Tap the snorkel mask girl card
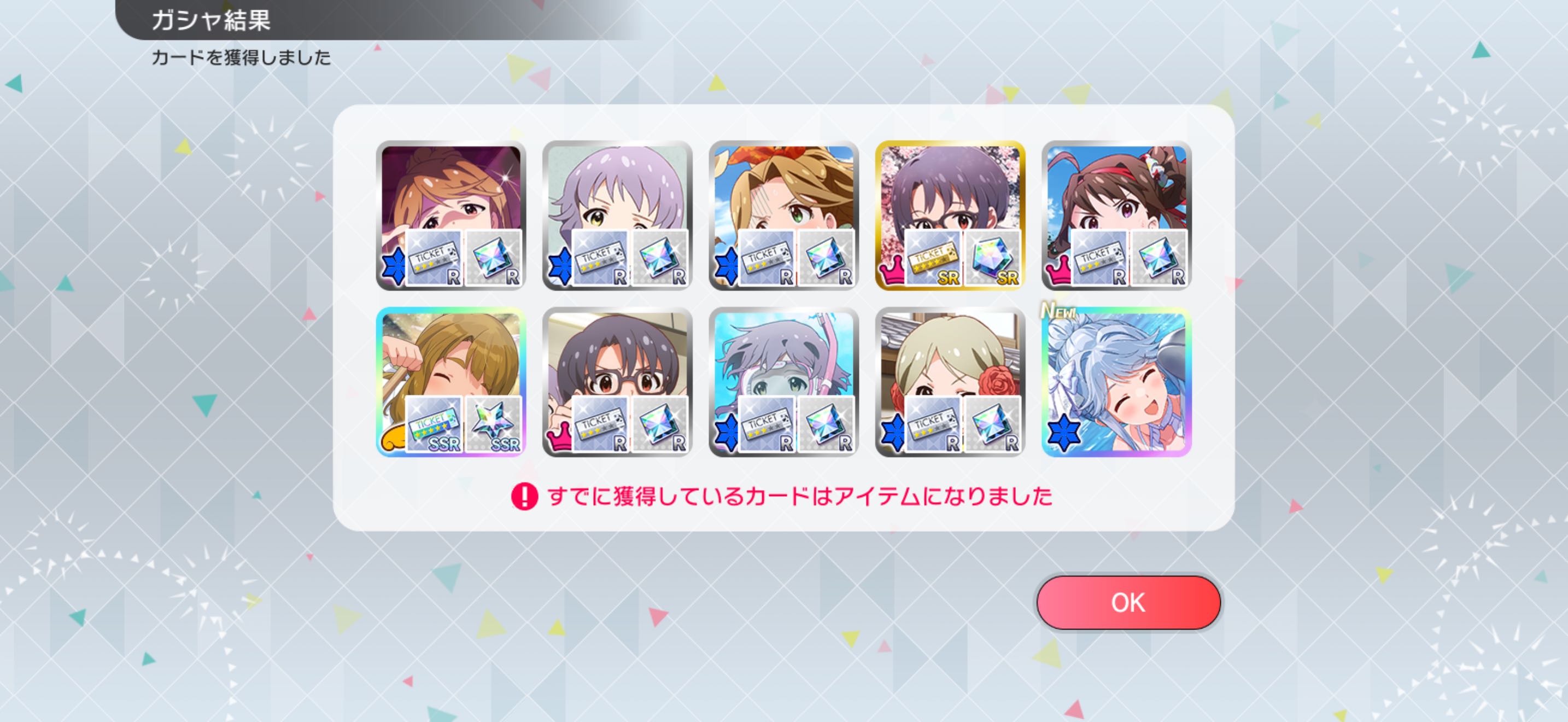 coord(784,382)
